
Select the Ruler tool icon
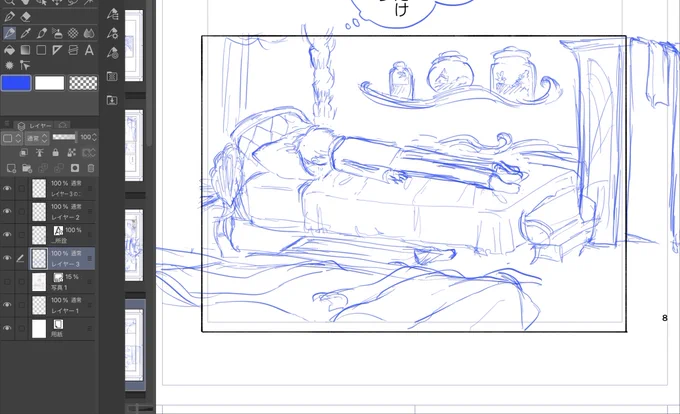pyautogui.click(x=73, y=50)
